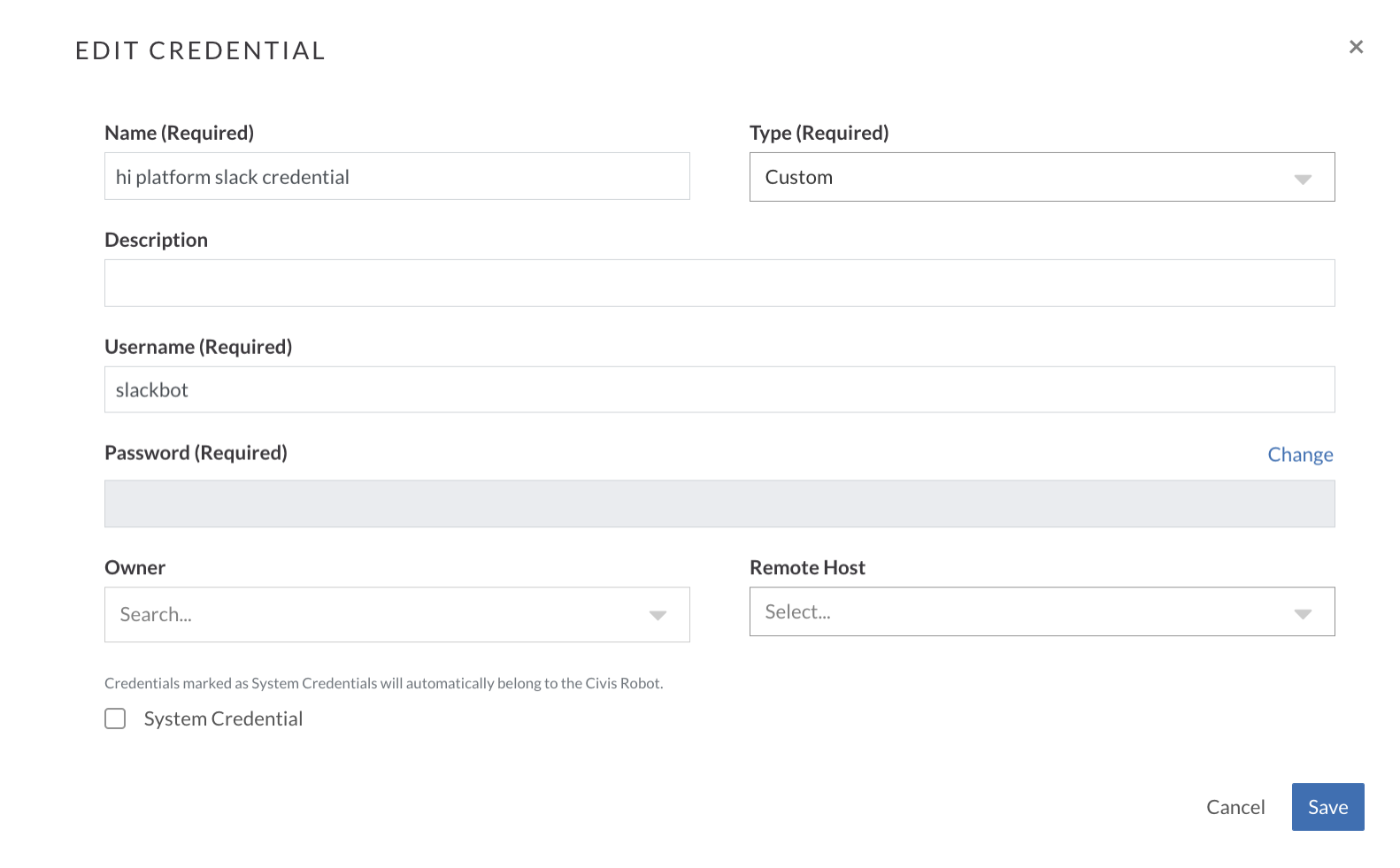
Task: Focus the Name input field
Action: coord(396,176)
